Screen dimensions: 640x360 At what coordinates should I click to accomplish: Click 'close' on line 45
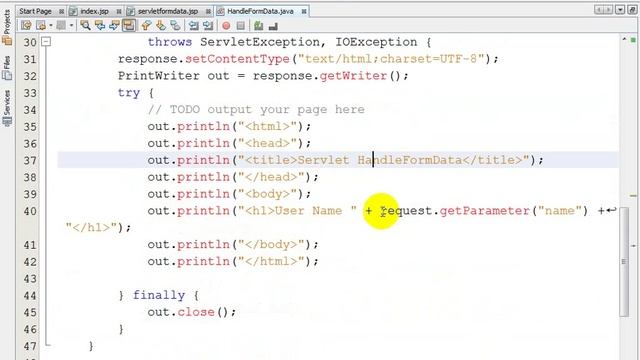pos(196,312)
